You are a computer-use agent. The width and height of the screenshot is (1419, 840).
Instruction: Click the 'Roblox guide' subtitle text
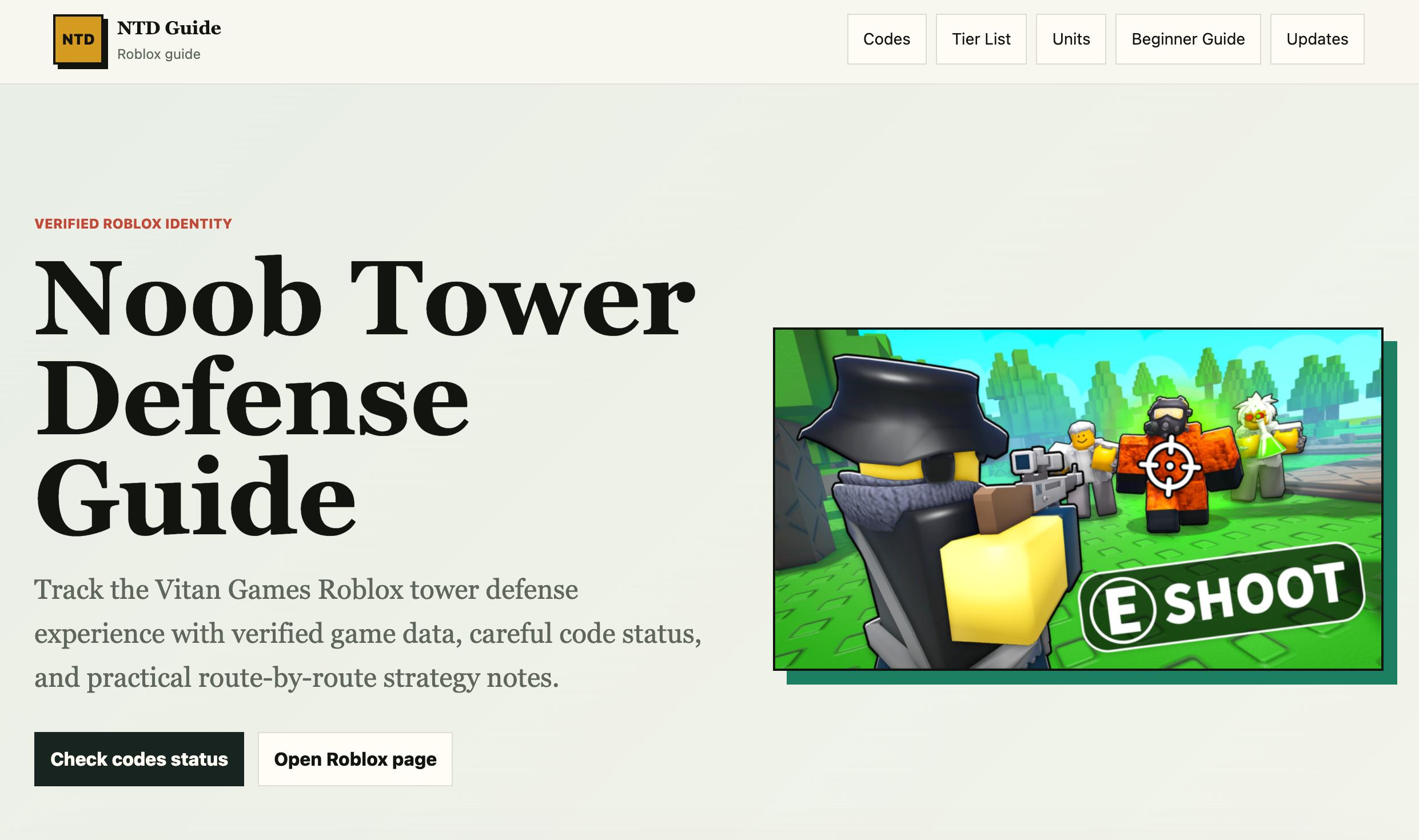(x=159, y=54)
